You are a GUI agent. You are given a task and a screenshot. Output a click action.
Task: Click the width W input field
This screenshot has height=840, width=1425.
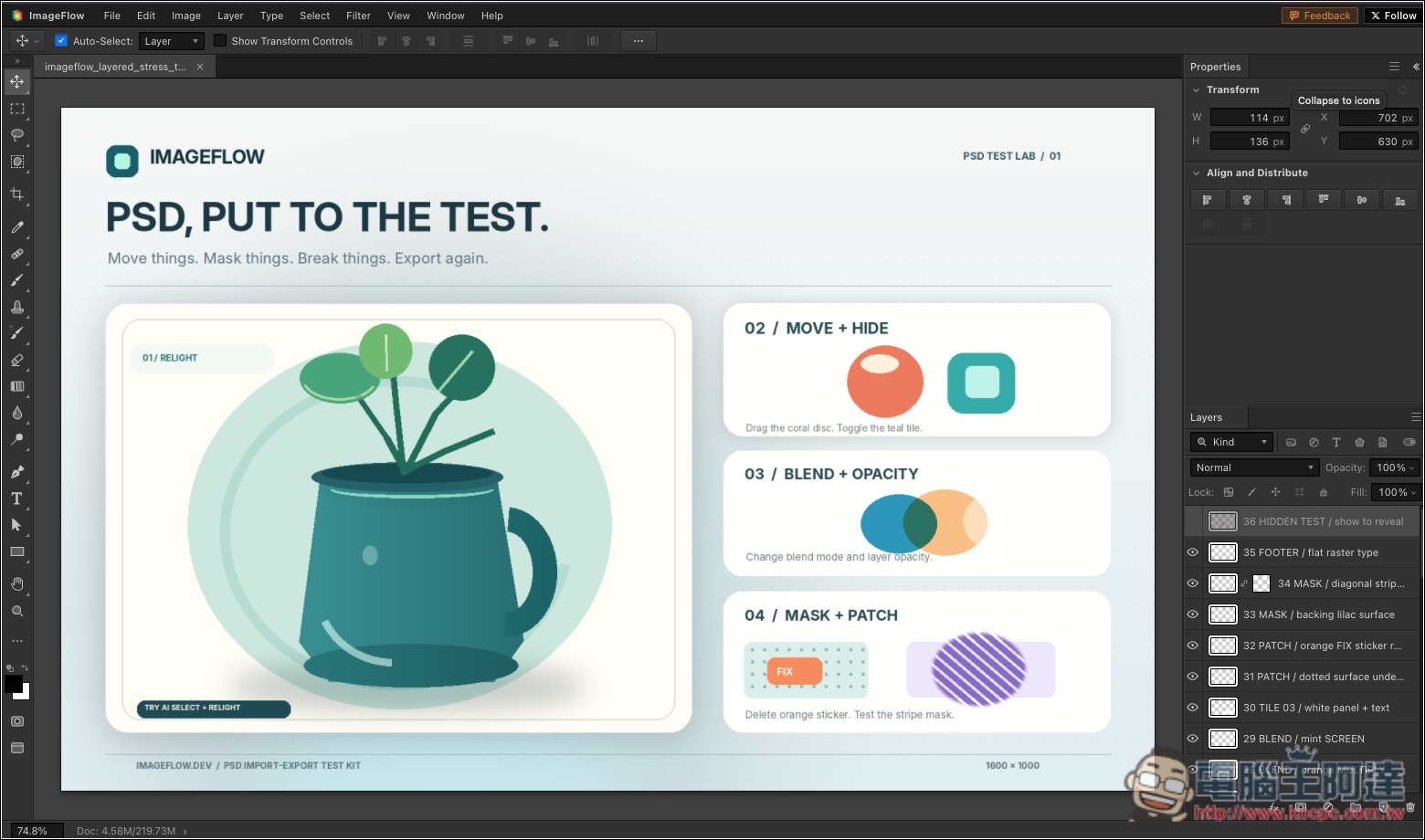(x=1249, y=117)
